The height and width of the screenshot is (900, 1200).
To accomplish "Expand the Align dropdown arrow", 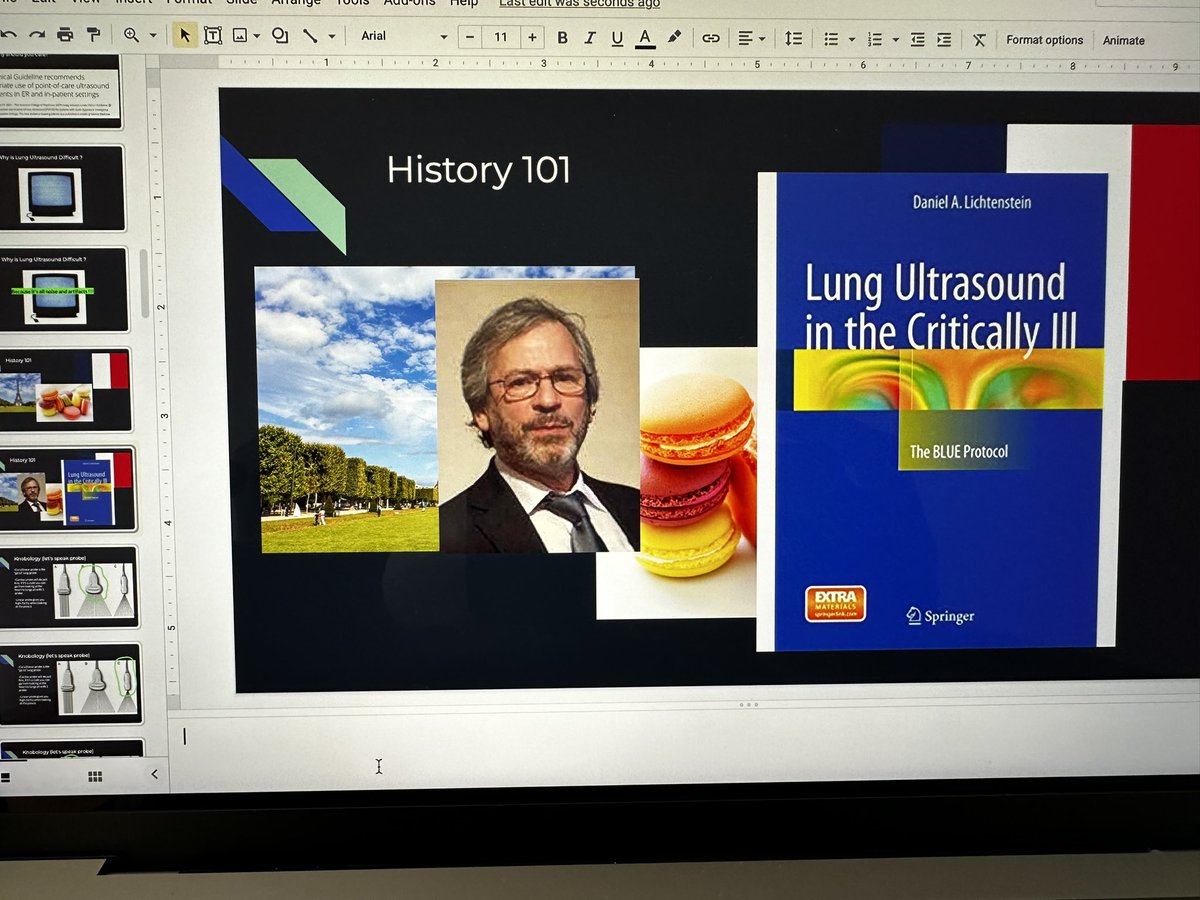I will pos(762,40).
